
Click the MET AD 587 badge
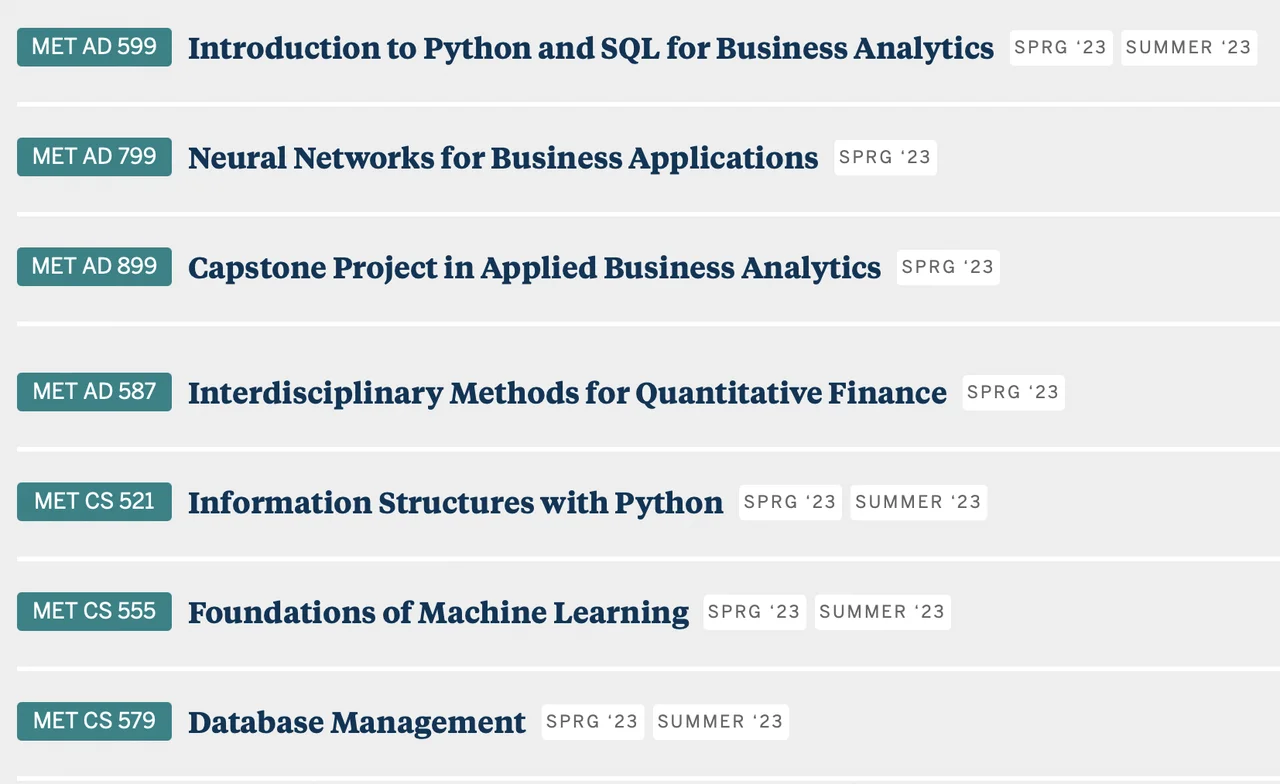94,392
